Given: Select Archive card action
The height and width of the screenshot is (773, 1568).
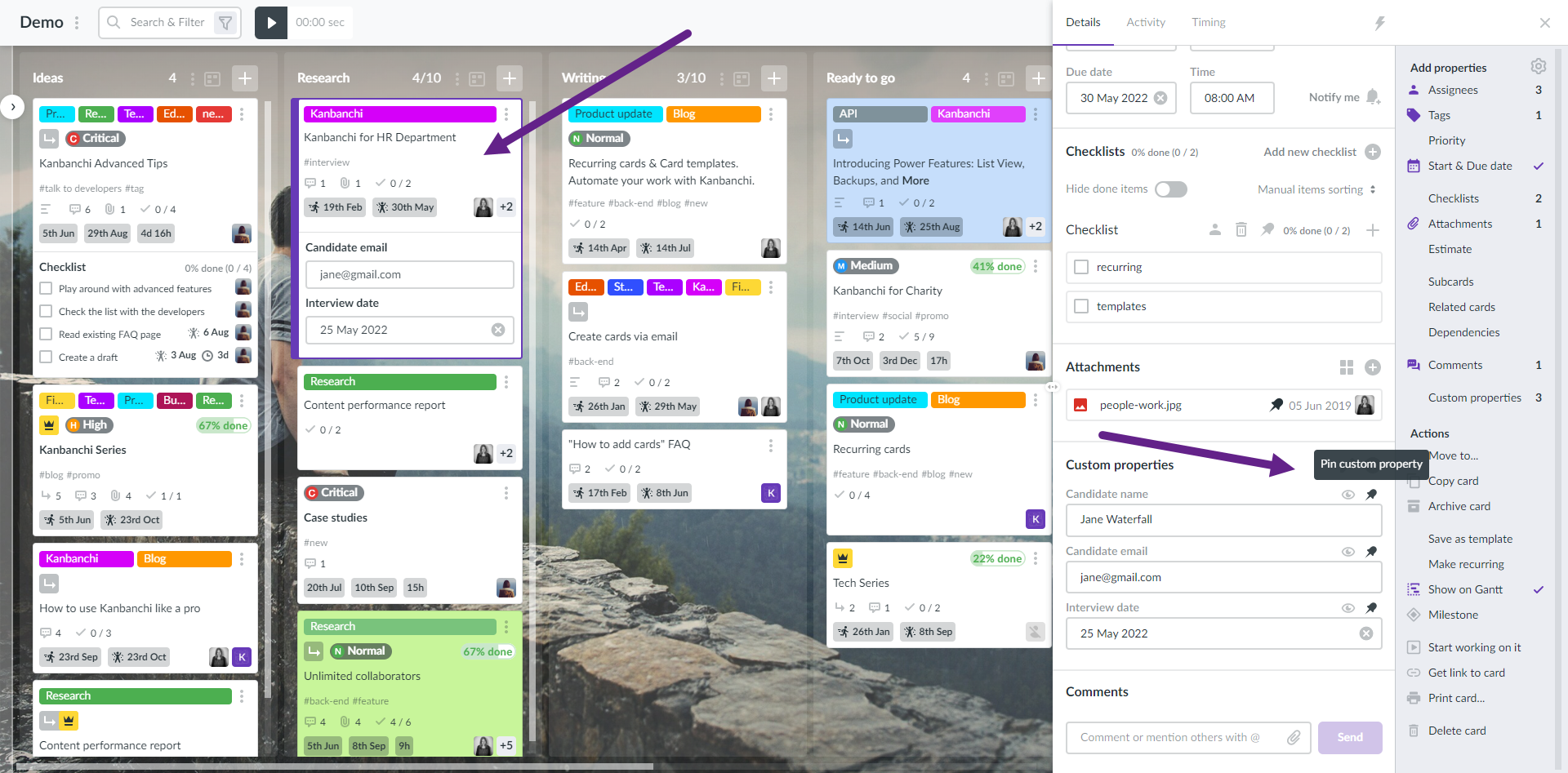Looking at the screenshot, I should [x=1459, y=506].
